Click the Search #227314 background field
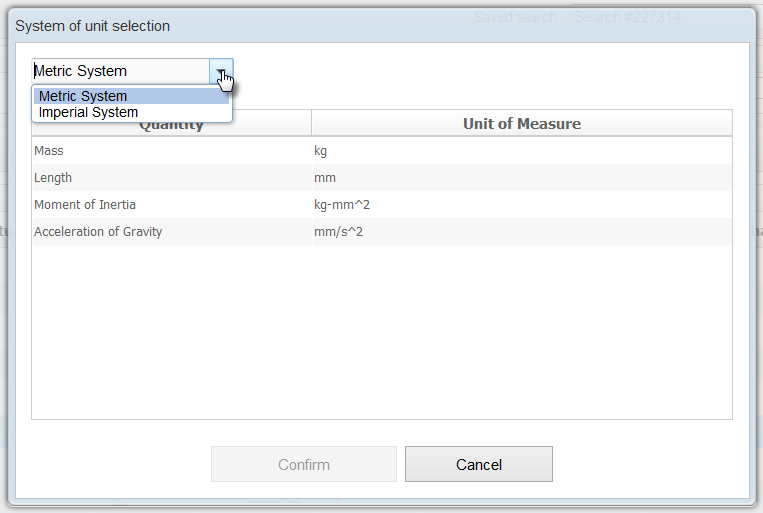763x513 pixels. pyautogui.click(x=626, y=17)
